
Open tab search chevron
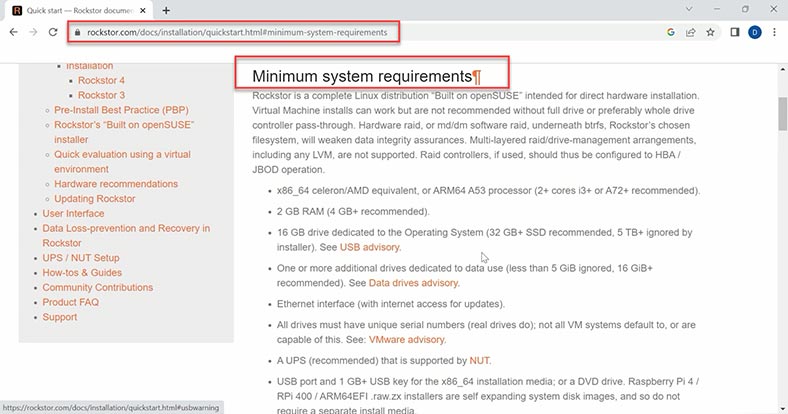click(x=689, y=9)
